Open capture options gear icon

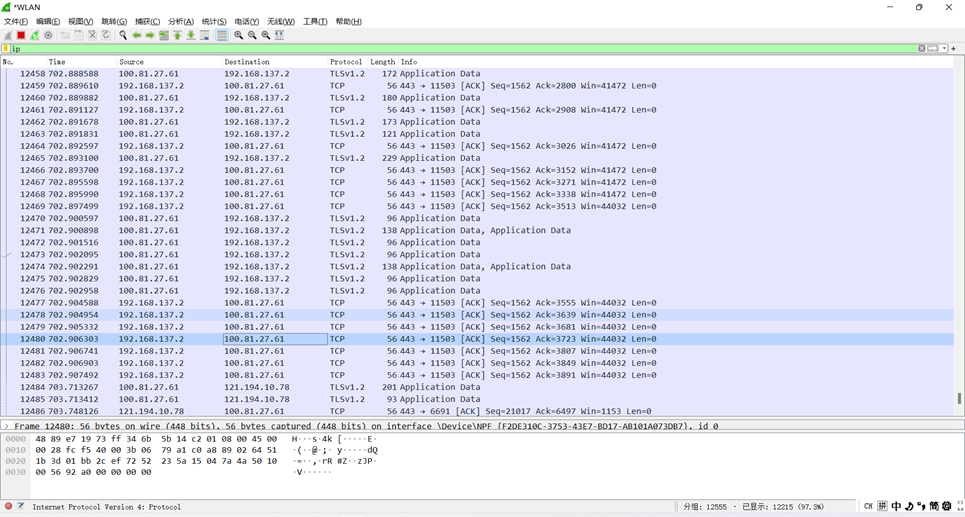(48, 35)
